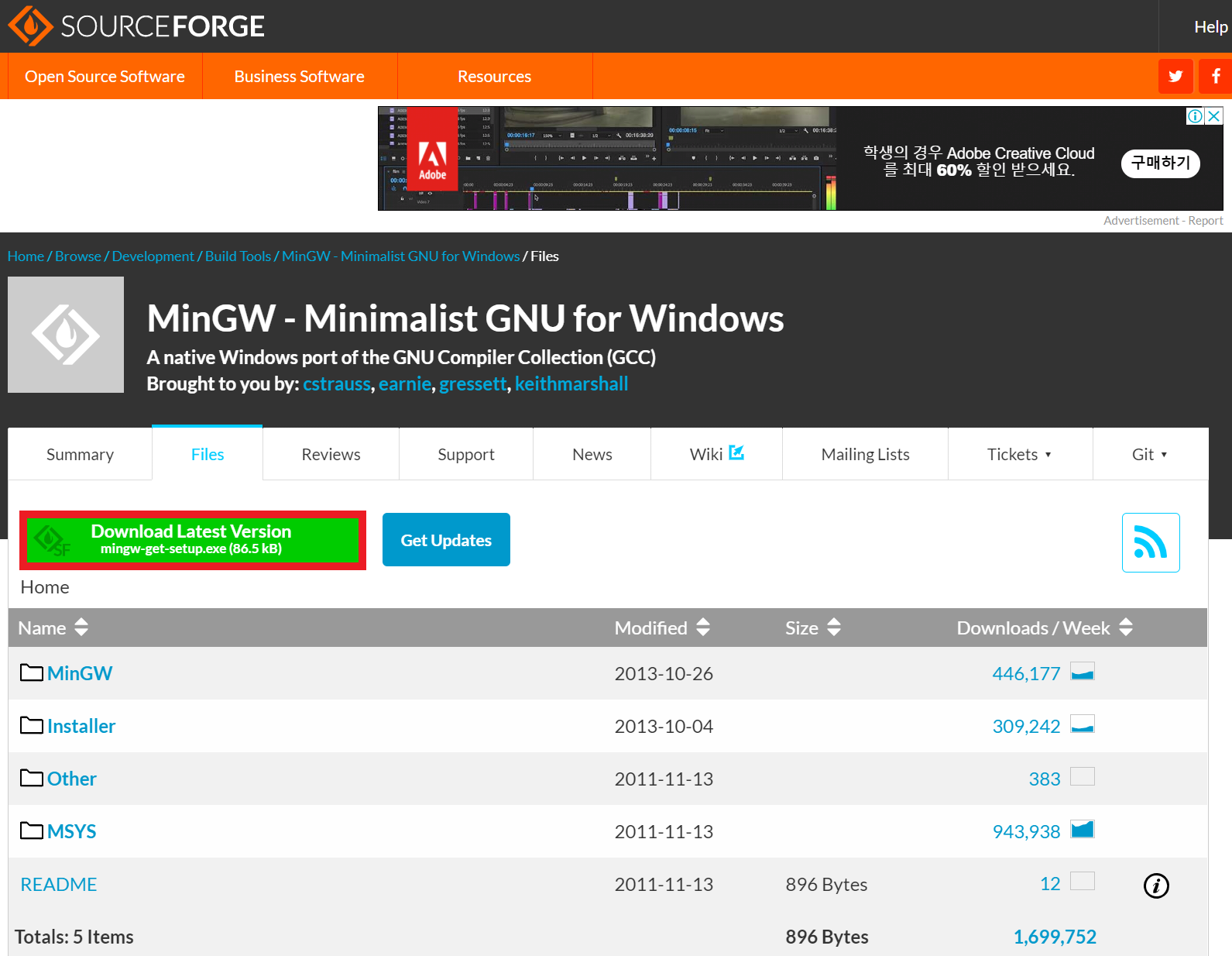Open the News tab
Screen dimensions: 1232x956
coord(592,455)
